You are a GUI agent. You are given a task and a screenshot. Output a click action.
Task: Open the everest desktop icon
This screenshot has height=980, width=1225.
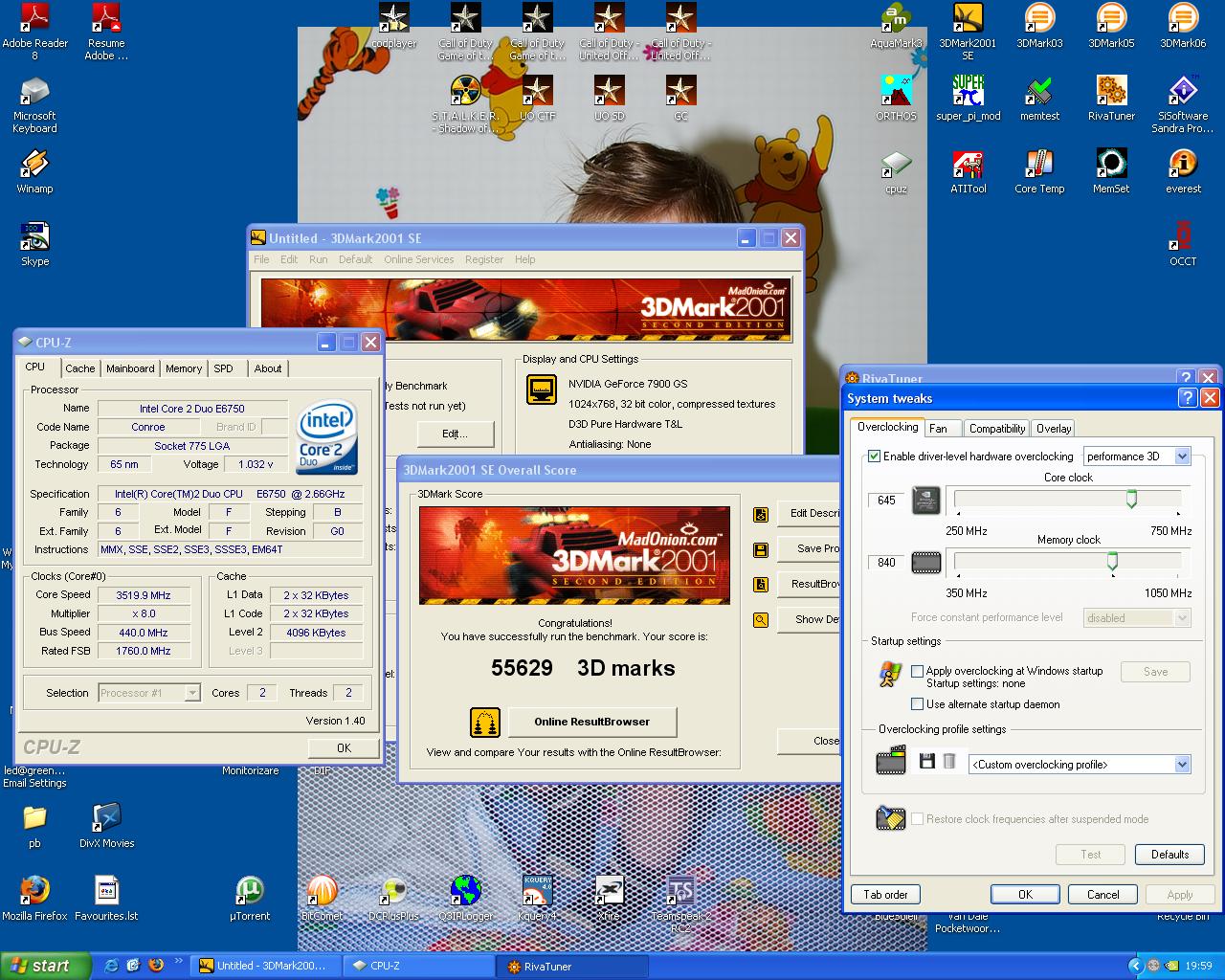pos(1183,171)
